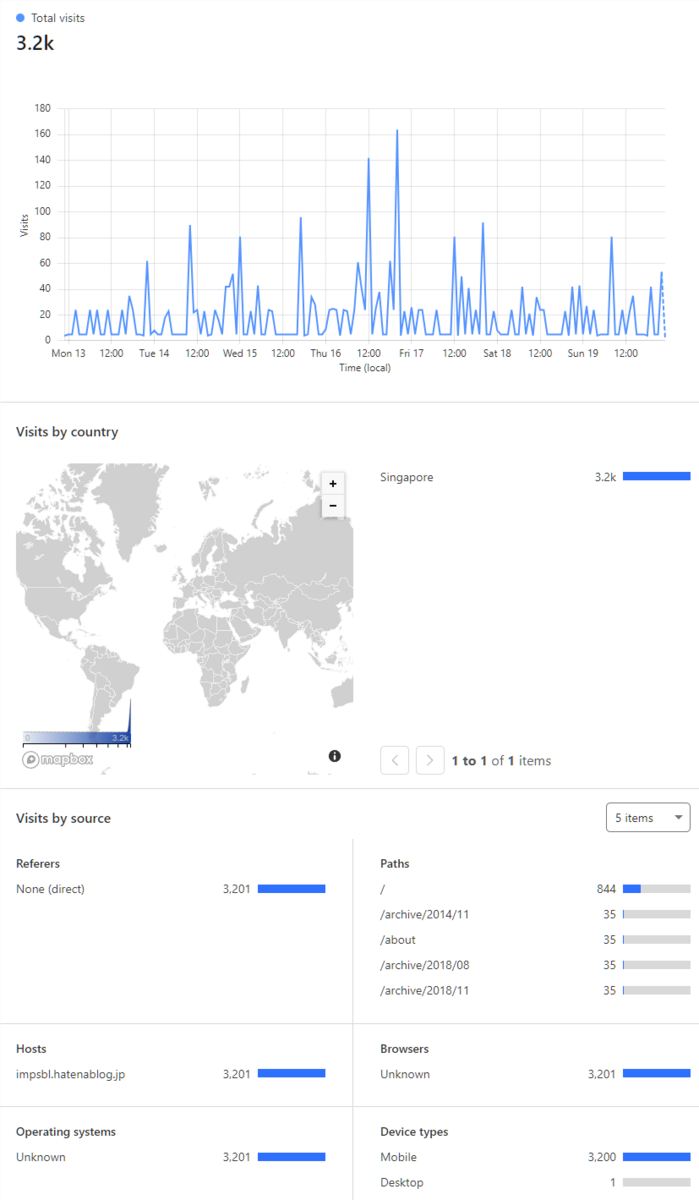The image size is (699, 1200).
Task: Zoom out on the country map
Action: pos(333,506)
